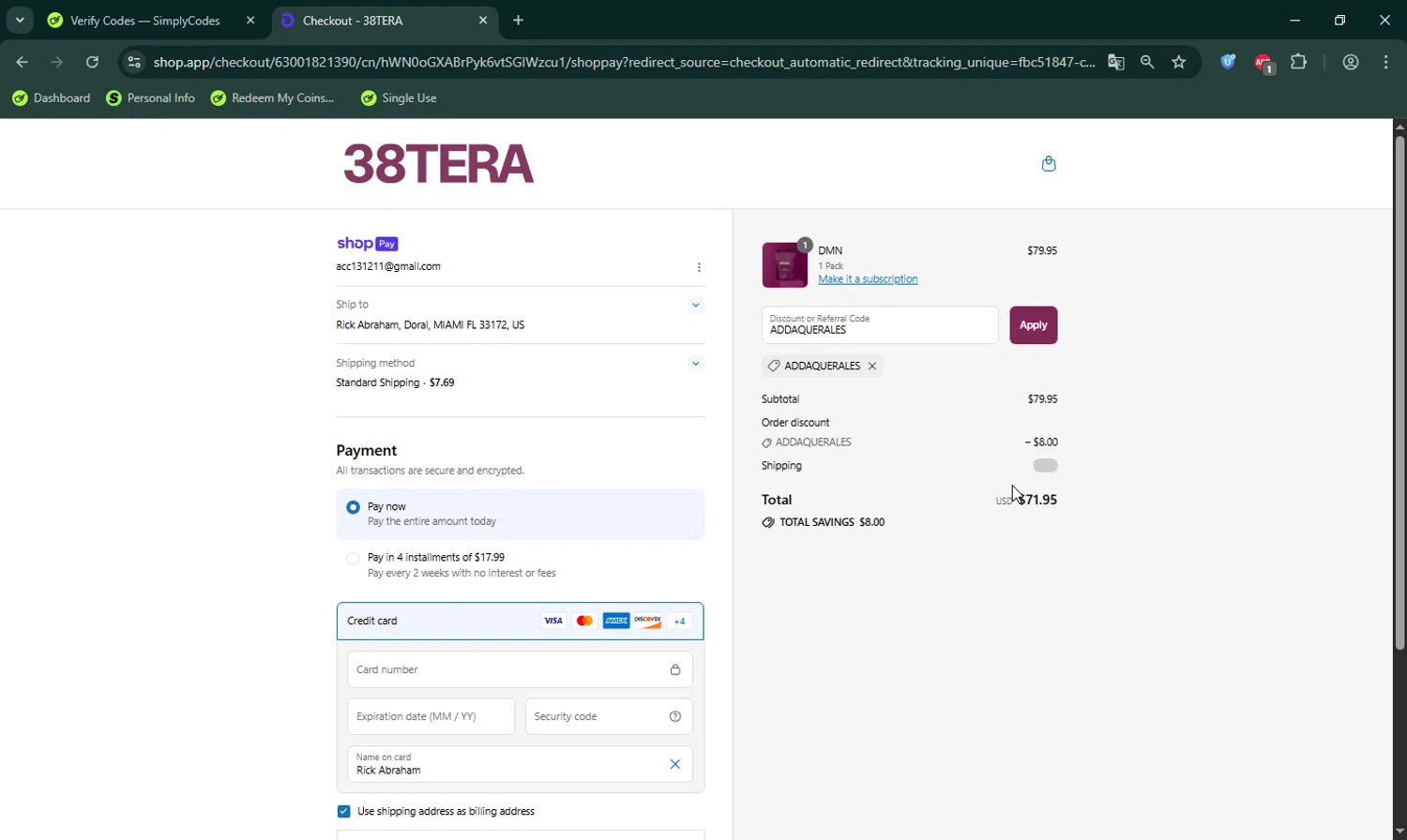Select the Pay now radio option
1407x840 pixels.
click(353, 507)
